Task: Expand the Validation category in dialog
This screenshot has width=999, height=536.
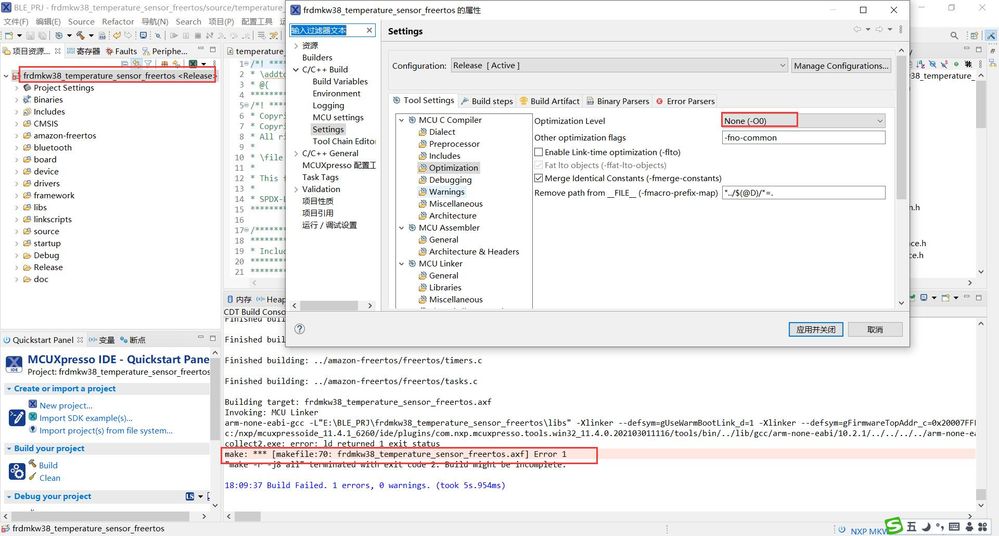Action: (296, 189)
